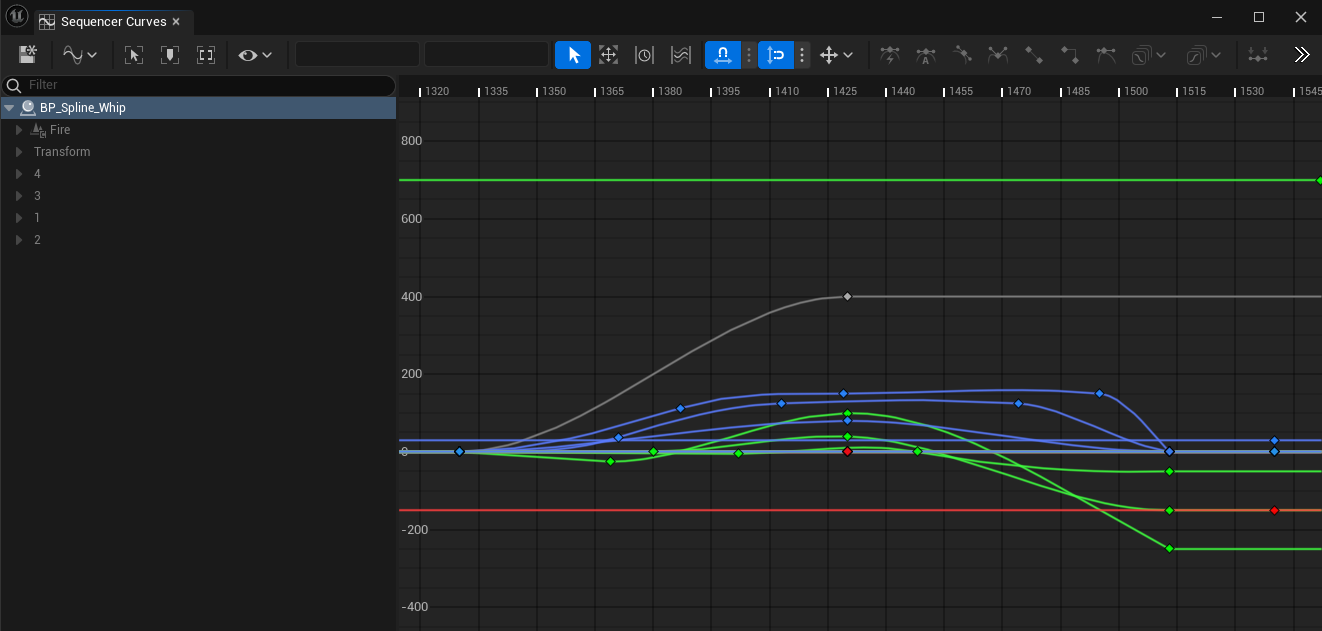Select the Sequencer Curves tab

tap(112, 21)
